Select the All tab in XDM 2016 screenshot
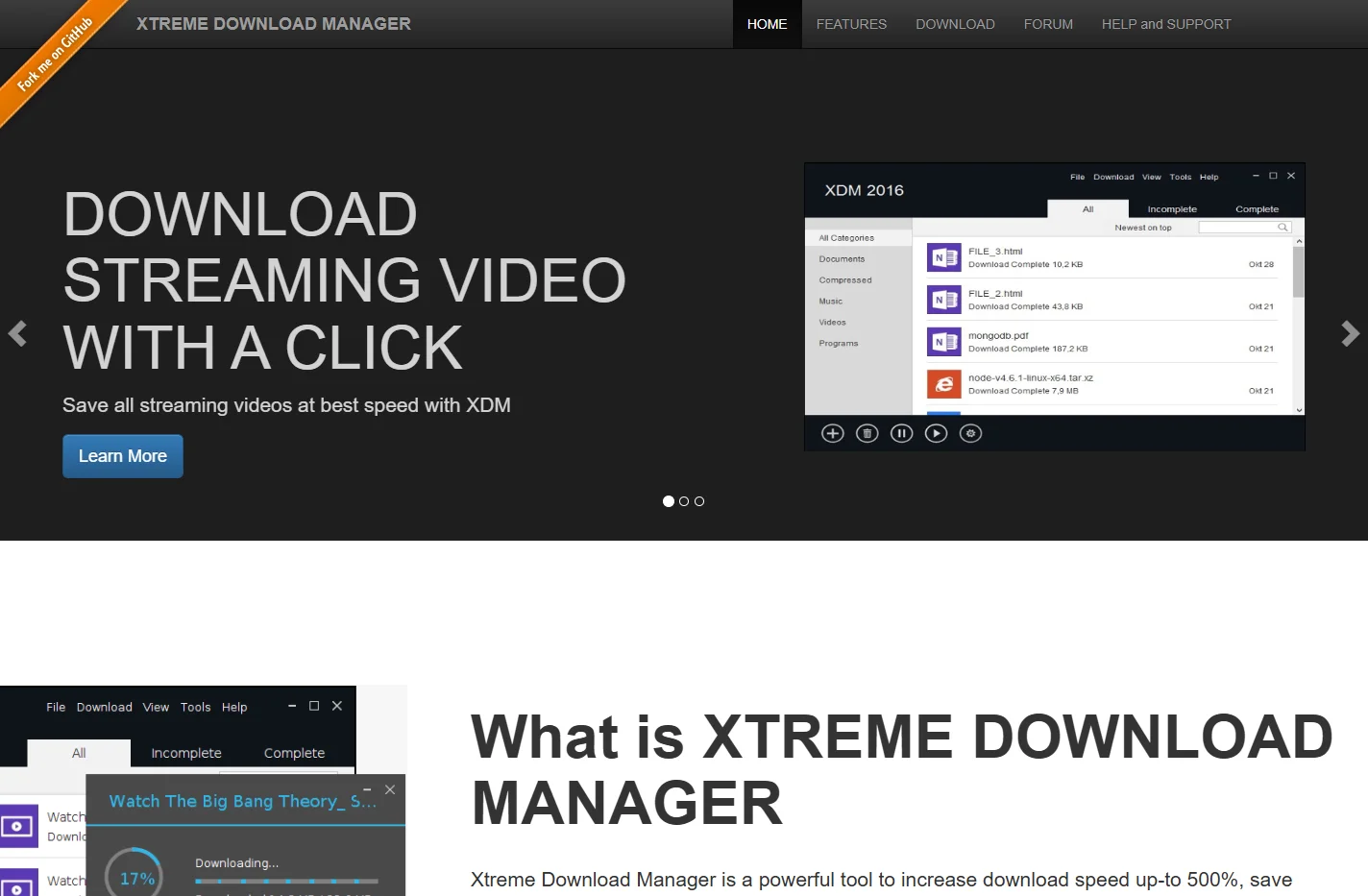 (1087, 209)
